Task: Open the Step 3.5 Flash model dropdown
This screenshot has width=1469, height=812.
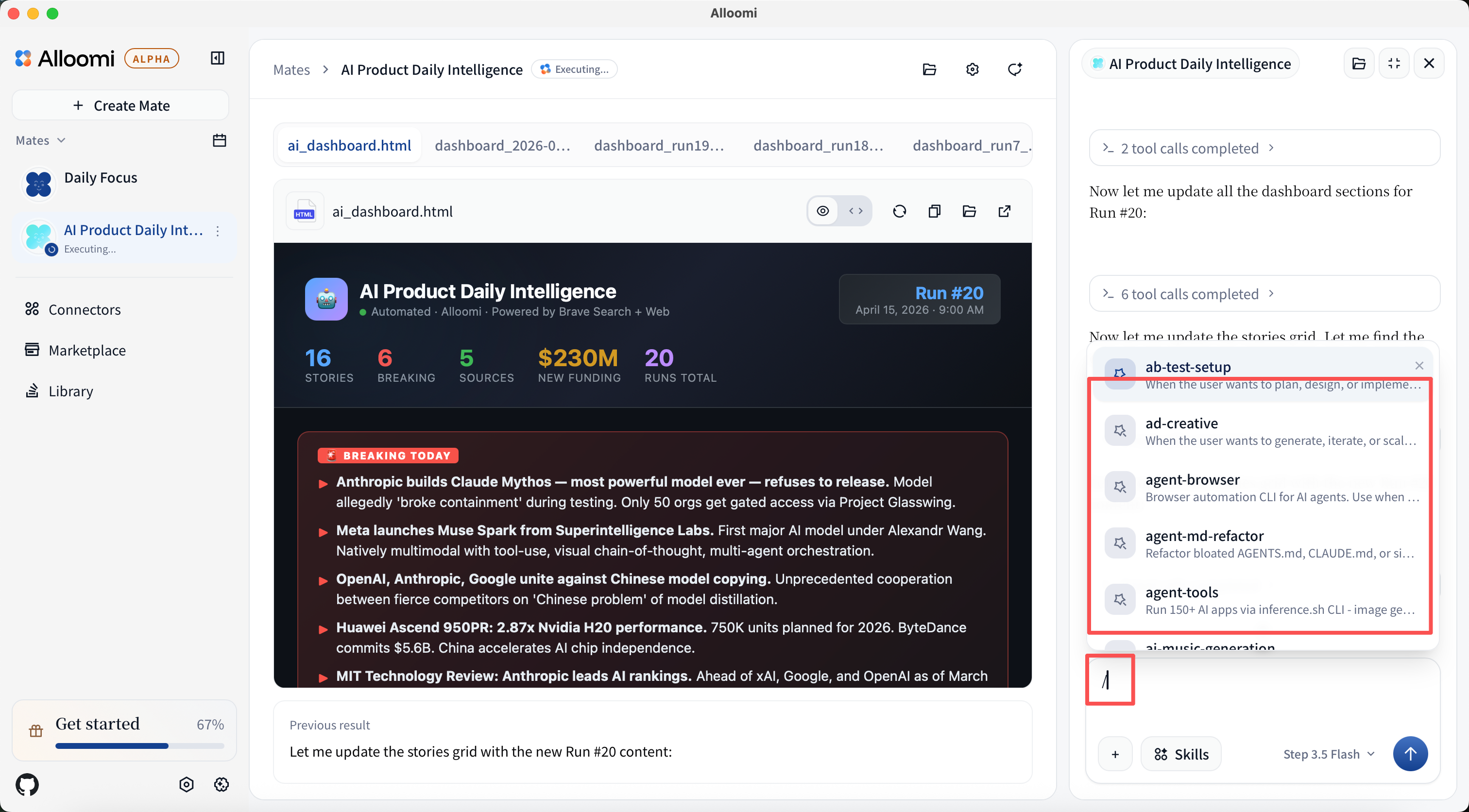Action: pyautogui.click(x=1328, y=754)
